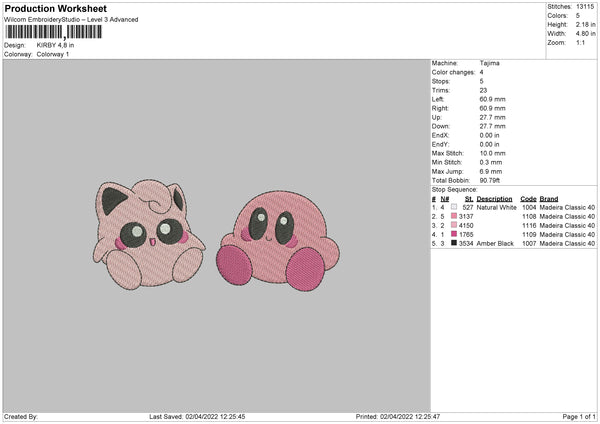The height and width of the screenshot is (424, 600).
Task: Select the Jigglypuff embroidery design
Action: (x=149, y=229)
